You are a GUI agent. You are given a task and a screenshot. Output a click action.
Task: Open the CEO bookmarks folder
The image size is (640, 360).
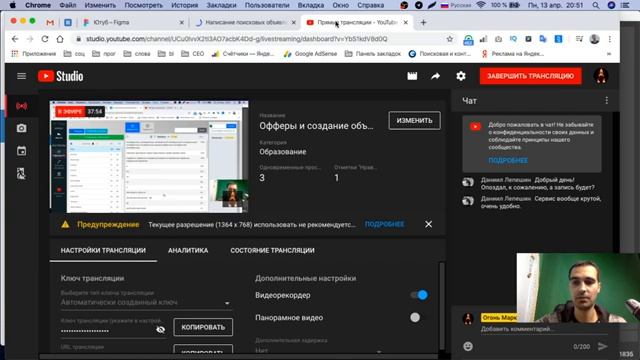pyautogui.click(x=193, y=53)
